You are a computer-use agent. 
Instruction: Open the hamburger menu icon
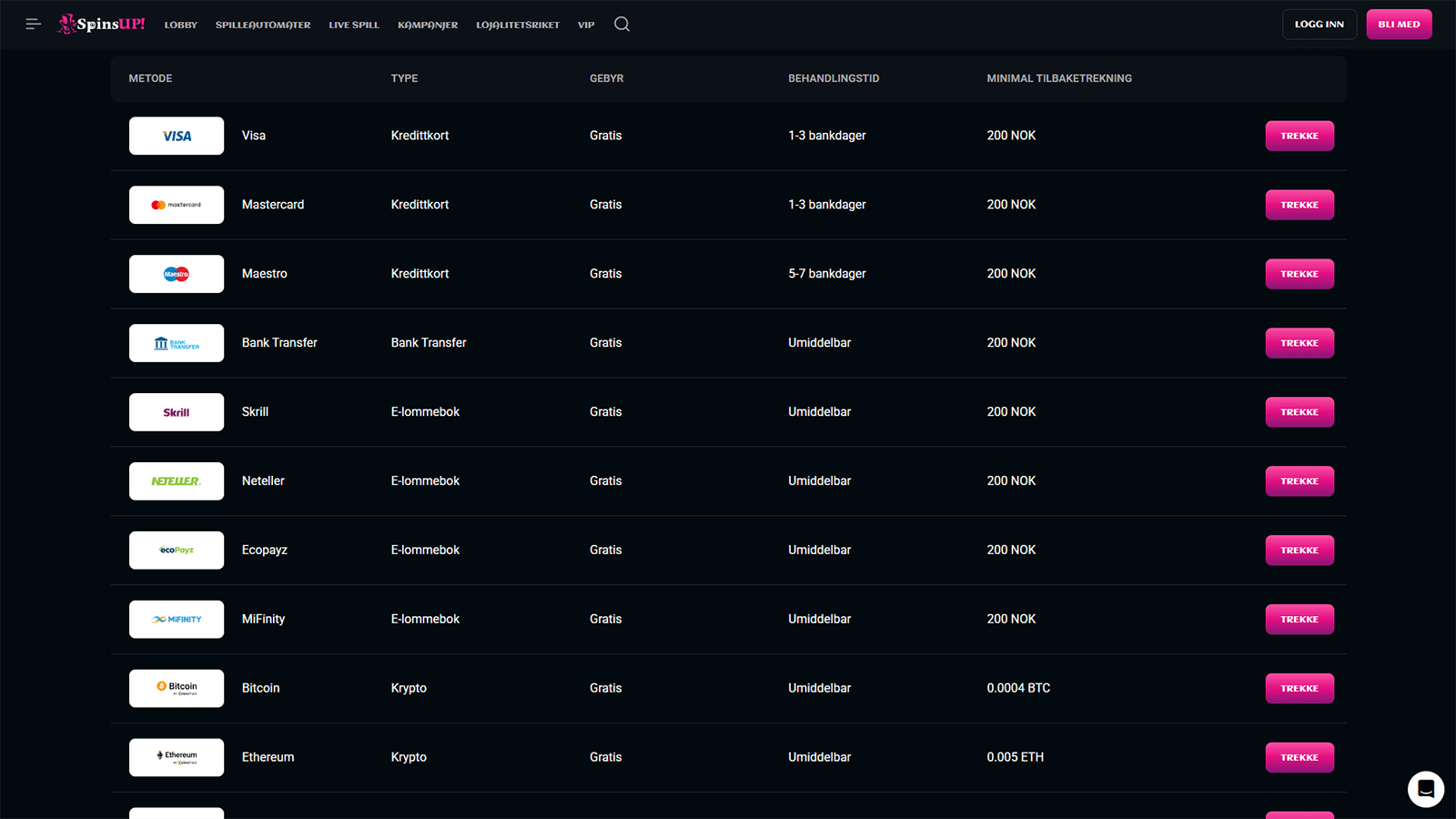tap(34, 25)
